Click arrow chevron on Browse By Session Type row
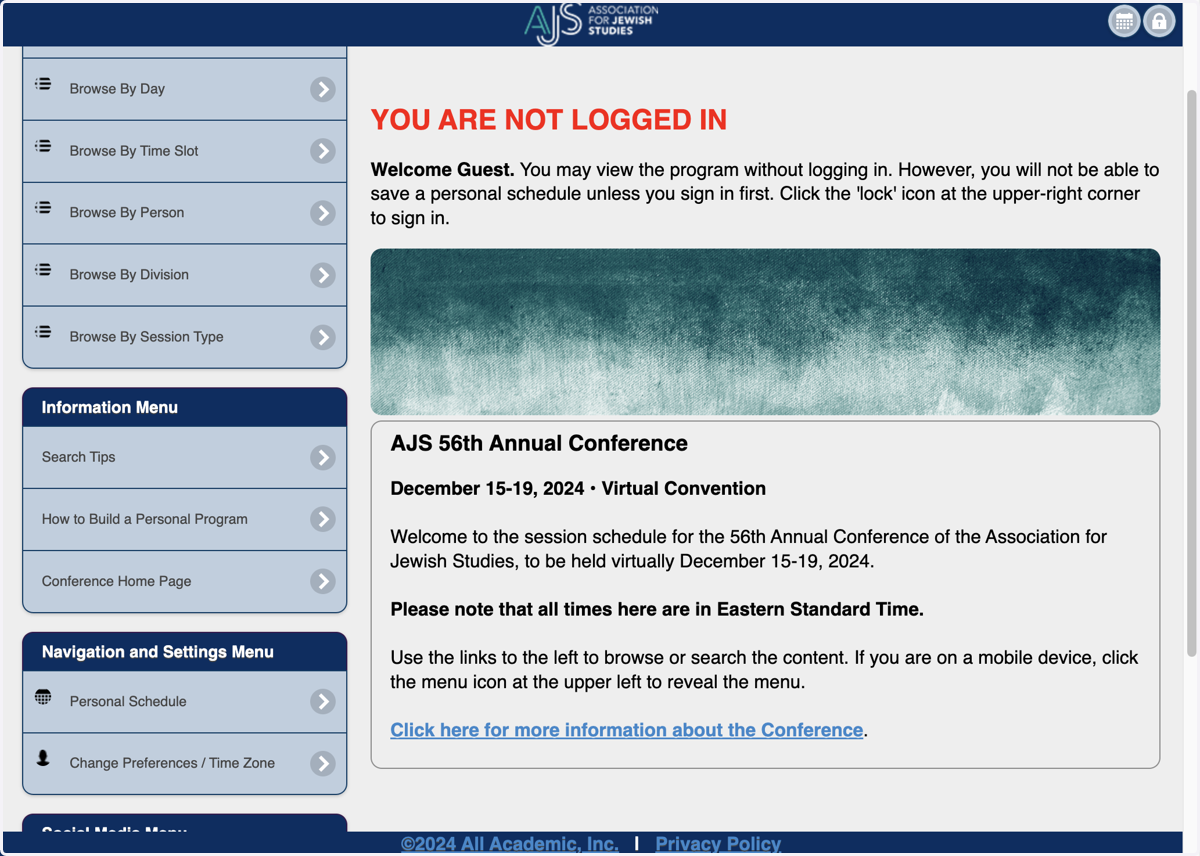The height and width of the screenshot is (856, 1200). click(x=322, y=337)
